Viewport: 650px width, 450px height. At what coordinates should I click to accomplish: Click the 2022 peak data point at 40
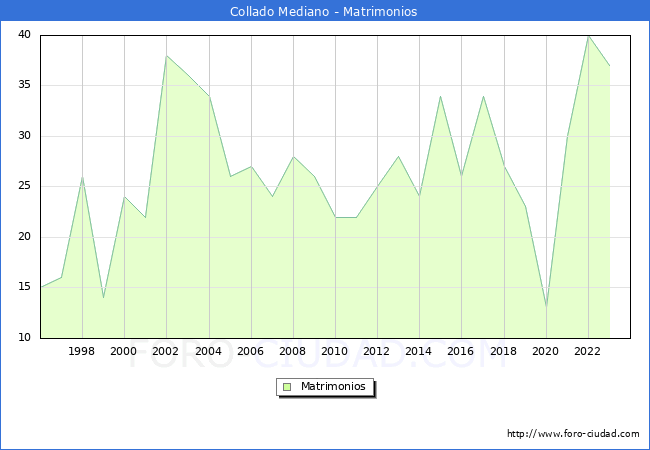pyautogui.click(x=589, y=36)
